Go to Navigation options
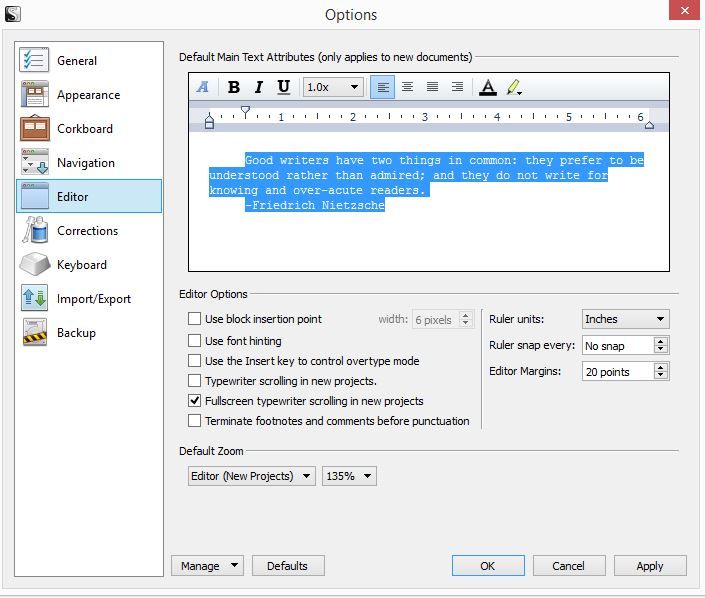The image size is (705, 598). click(x=89, y=162)
